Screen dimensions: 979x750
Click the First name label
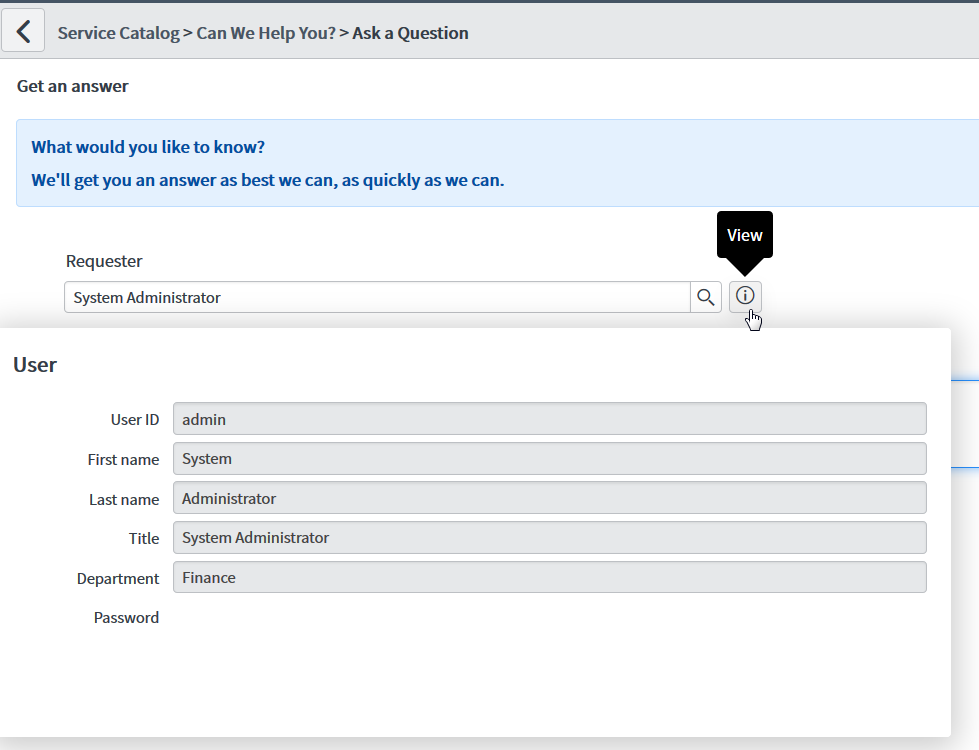point(124,460)
